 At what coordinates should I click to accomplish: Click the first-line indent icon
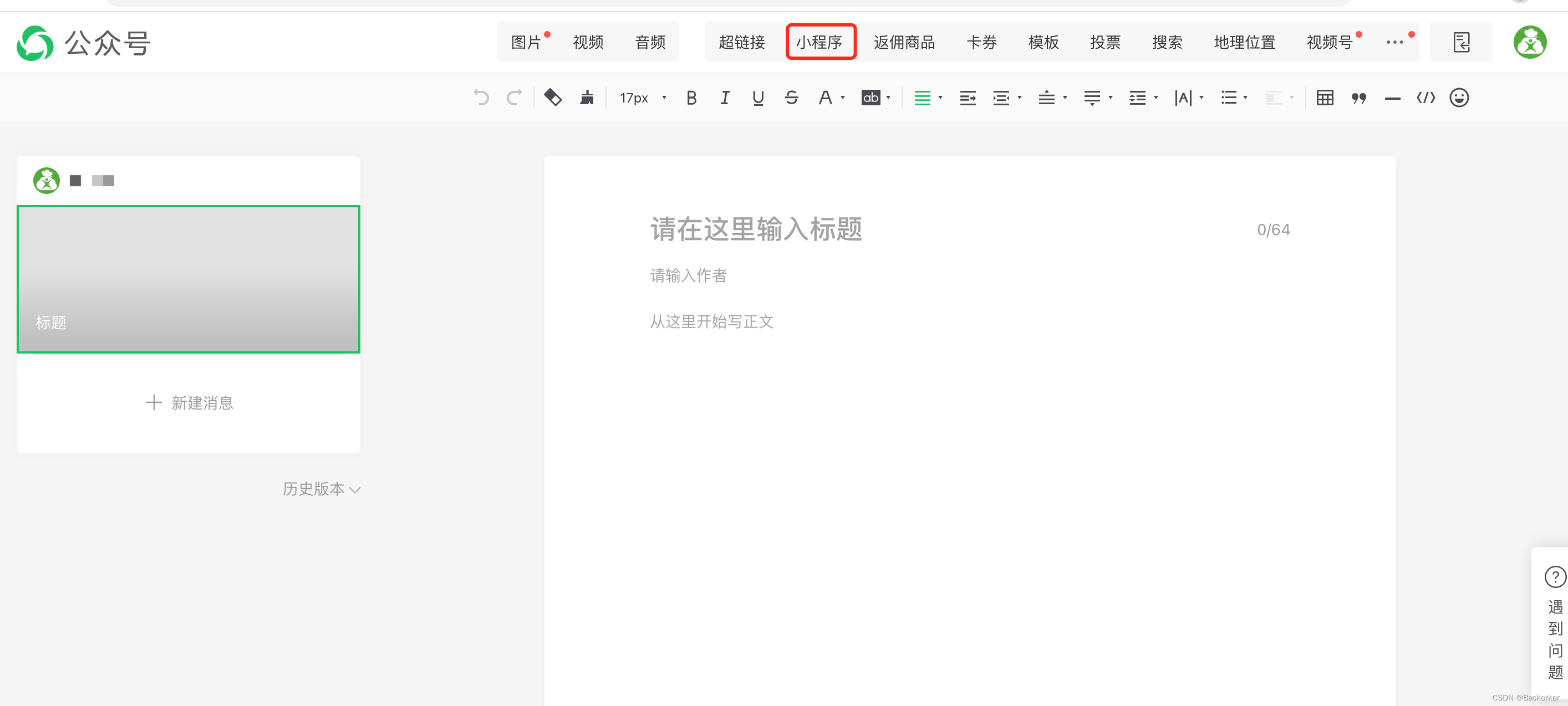pos(968,98)
